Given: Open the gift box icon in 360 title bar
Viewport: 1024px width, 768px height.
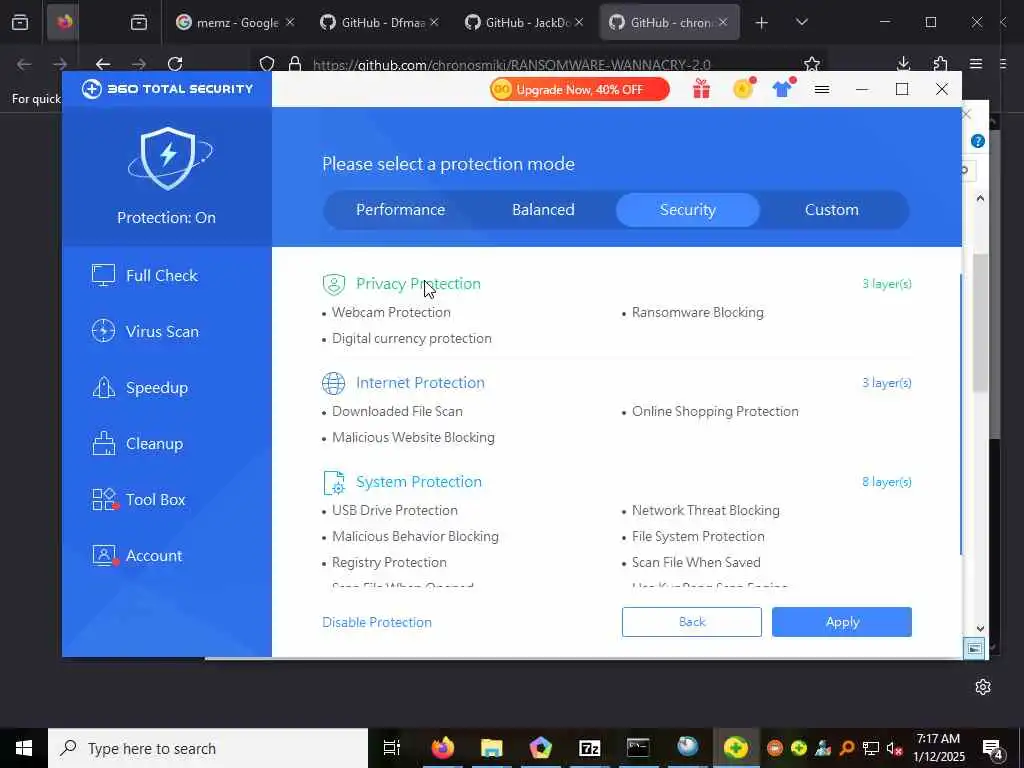Looking at the screenshot, I should tap(701, 89).
